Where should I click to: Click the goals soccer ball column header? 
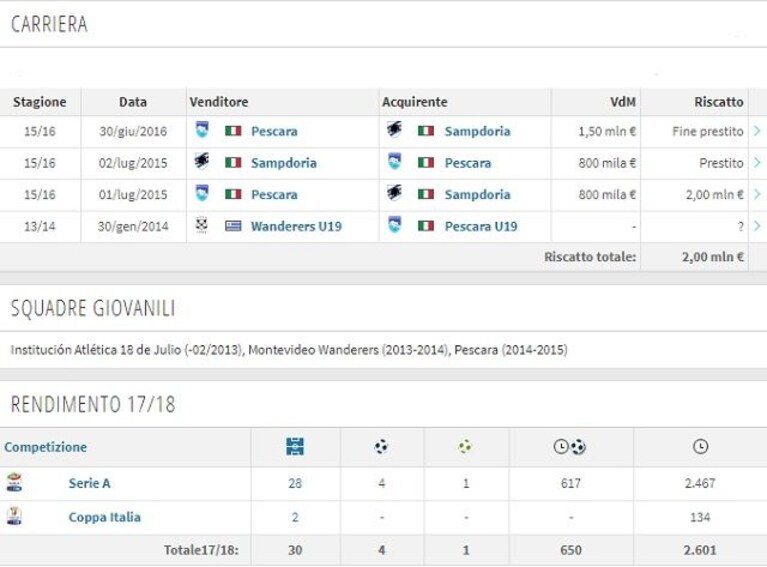pos(381,446)
